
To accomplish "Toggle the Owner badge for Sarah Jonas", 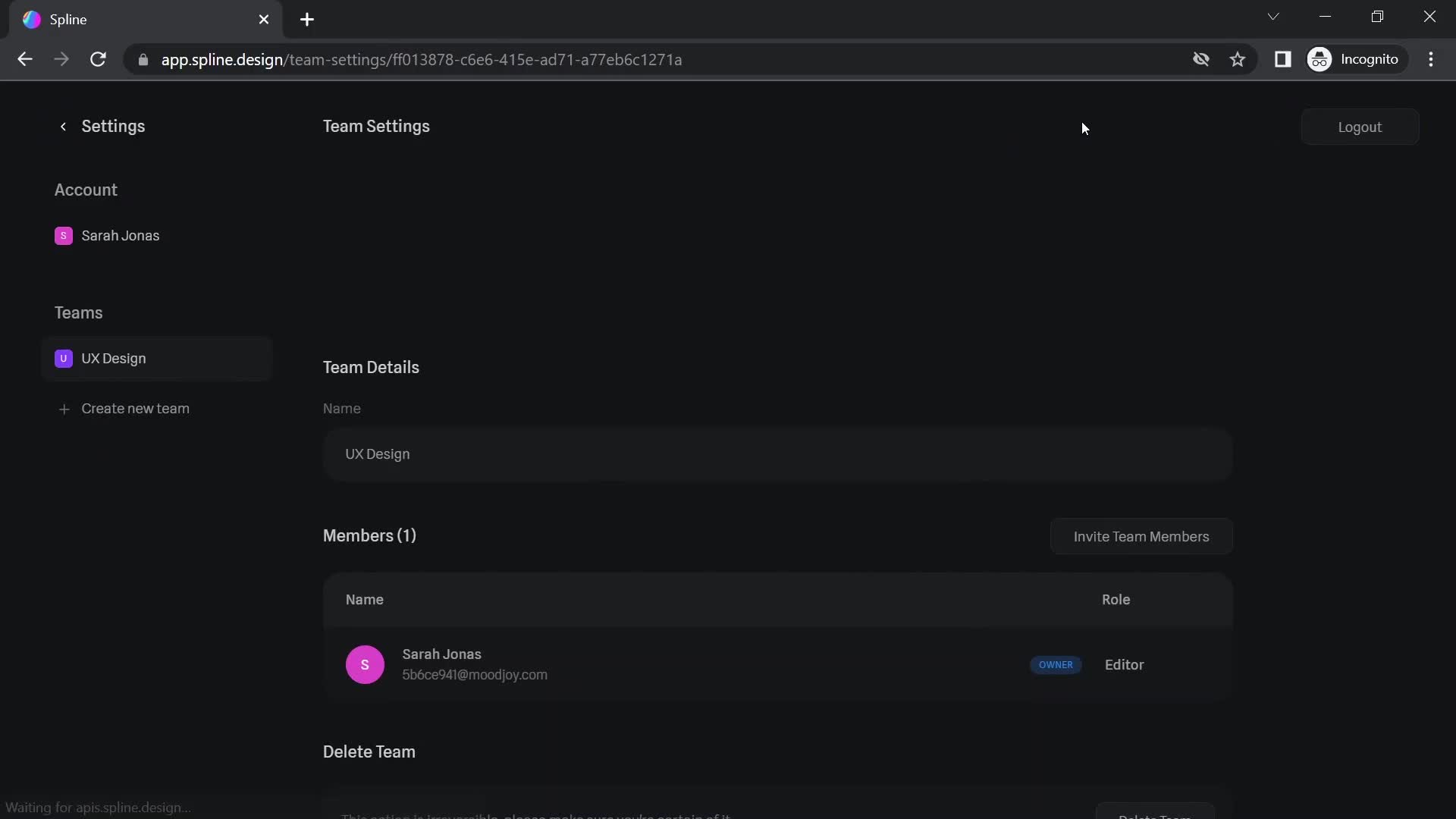I will click(x=1056, y=663).
